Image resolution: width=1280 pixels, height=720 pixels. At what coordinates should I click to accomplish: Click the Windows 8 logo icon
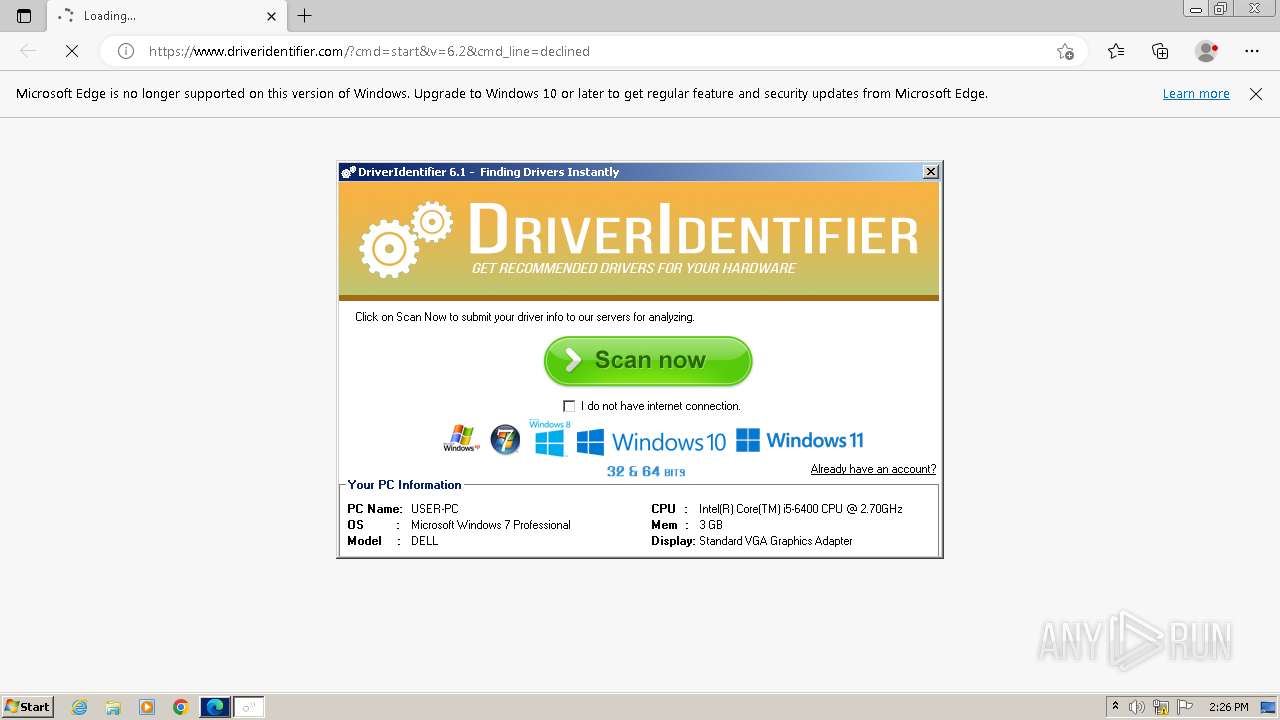pos(550,439)
